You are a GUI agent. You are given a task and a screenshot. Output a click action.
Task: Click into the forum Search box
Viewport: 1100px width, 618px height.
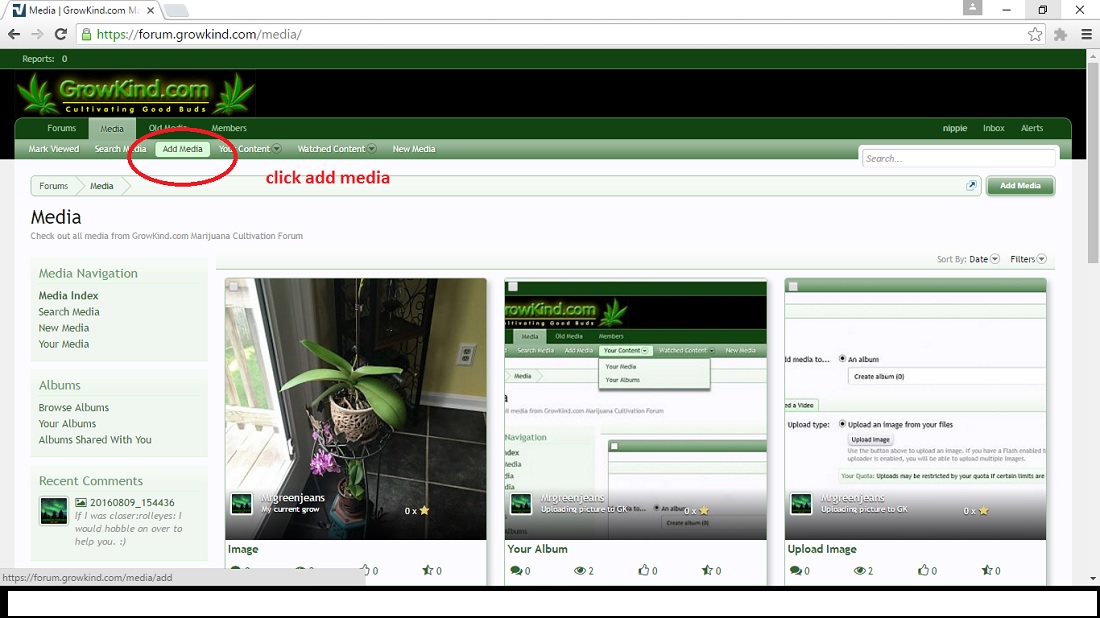[x=958, y=159]
